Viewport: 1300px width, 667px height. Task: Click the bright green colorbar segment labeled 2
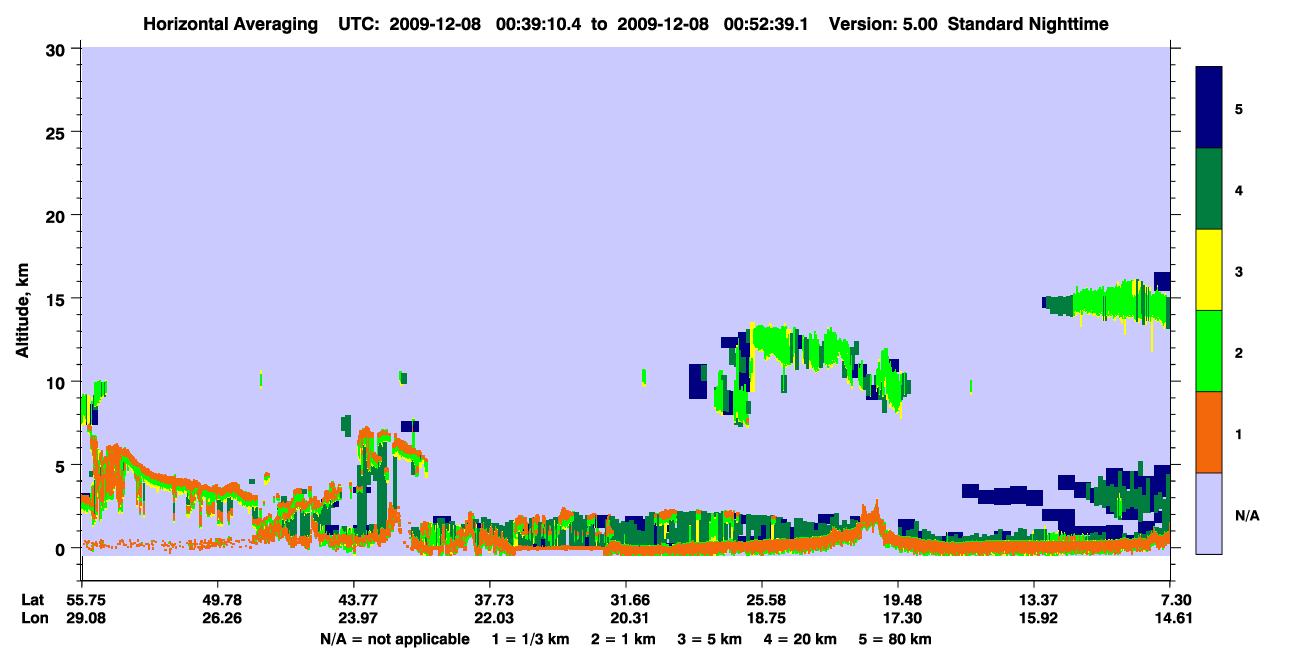(x=1209, y=351)
